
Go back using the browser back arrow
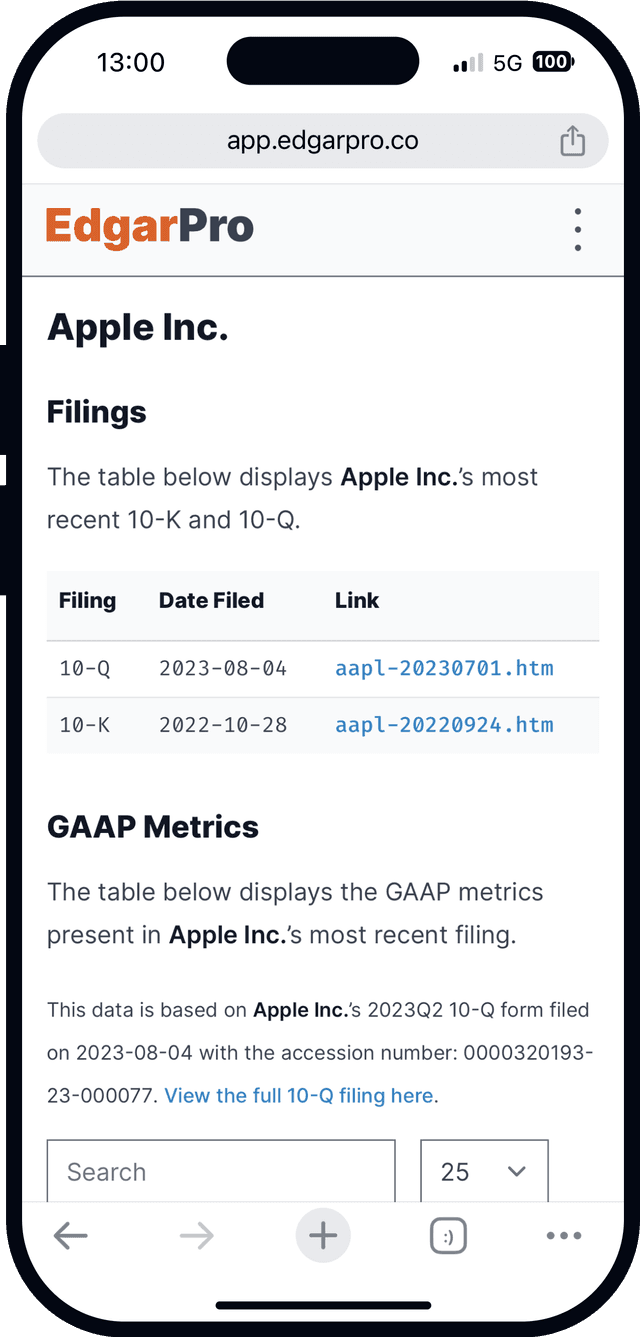70,1236
